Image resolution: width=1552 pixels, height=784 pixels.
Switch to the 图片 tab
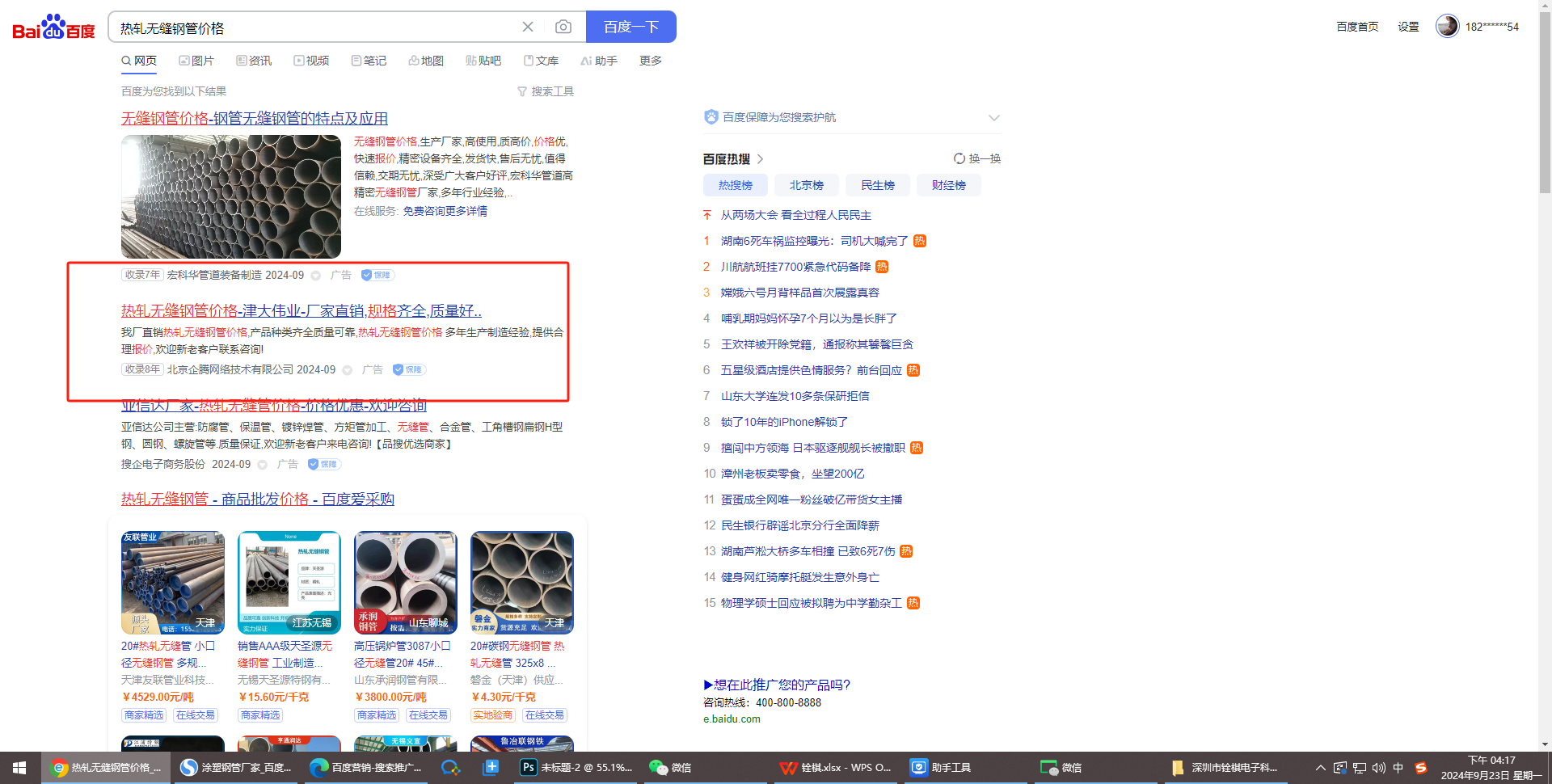(196, 61)
